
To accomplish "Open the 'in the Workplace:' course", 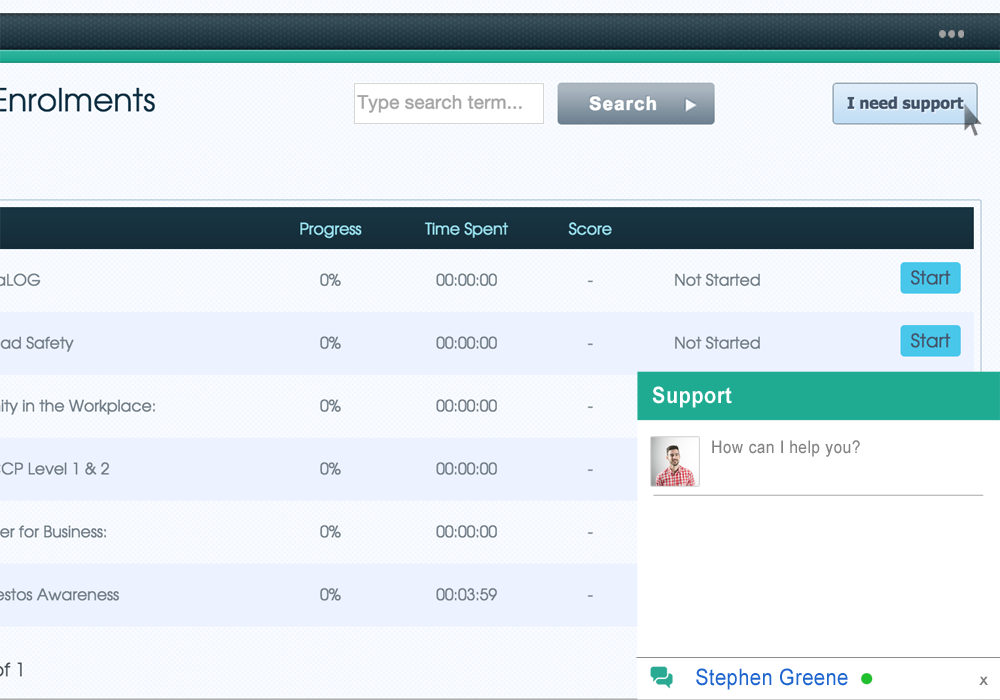I will (x=78, y=406).
